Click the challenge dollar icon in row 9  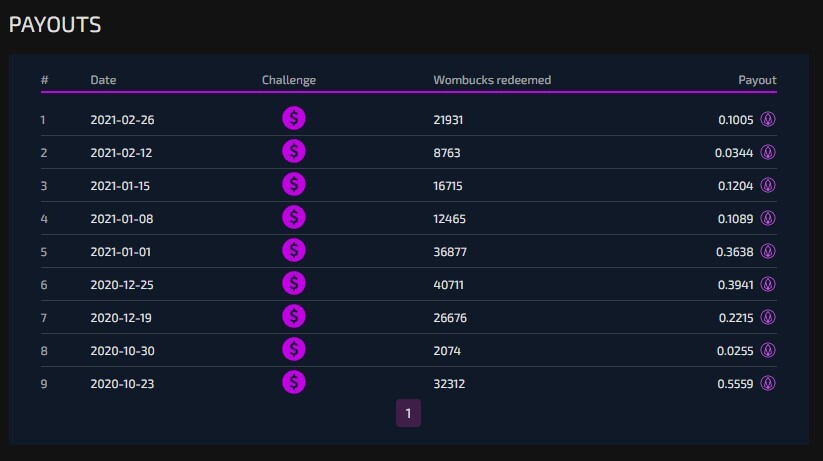(293, 383)
